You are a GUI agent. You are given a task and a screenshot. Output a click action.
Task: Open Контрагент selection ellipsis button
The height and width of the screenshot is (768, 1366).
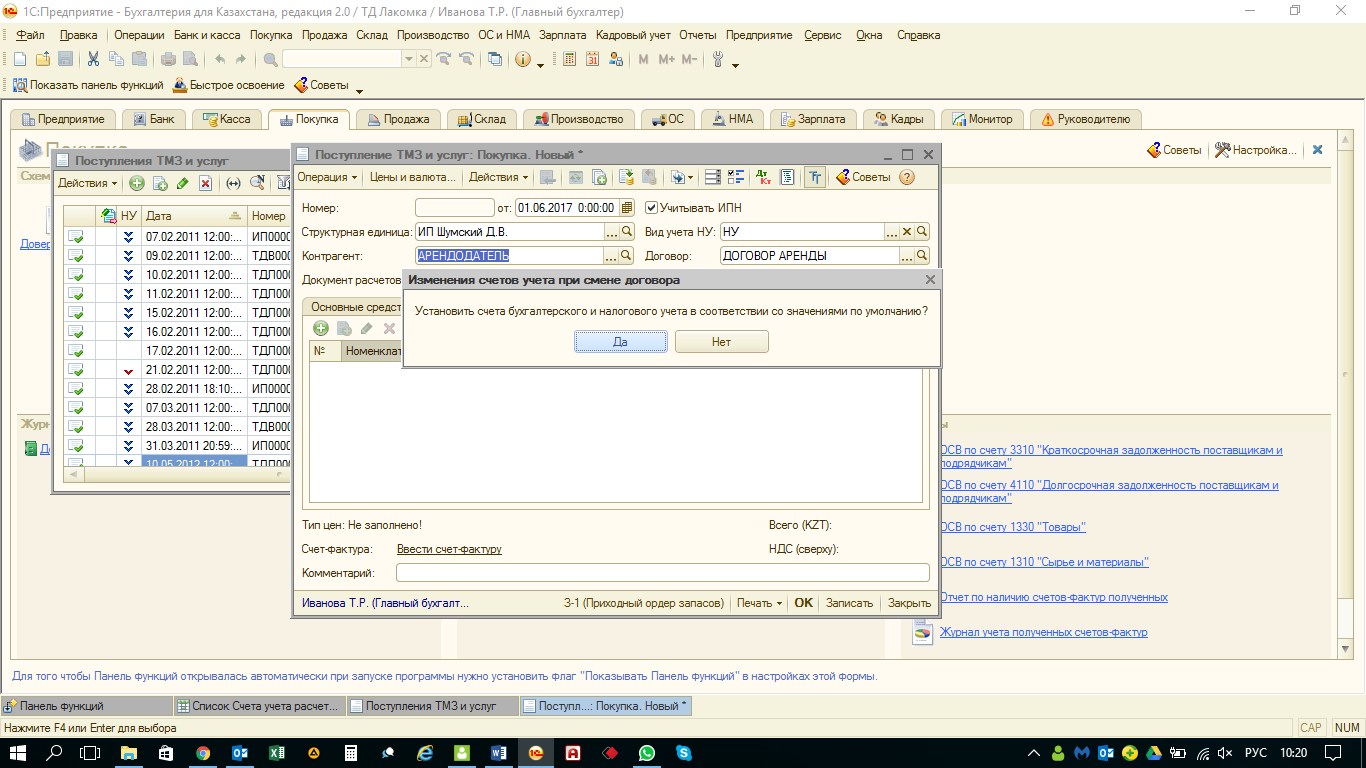pyautogui.click(x=612, y=256)
